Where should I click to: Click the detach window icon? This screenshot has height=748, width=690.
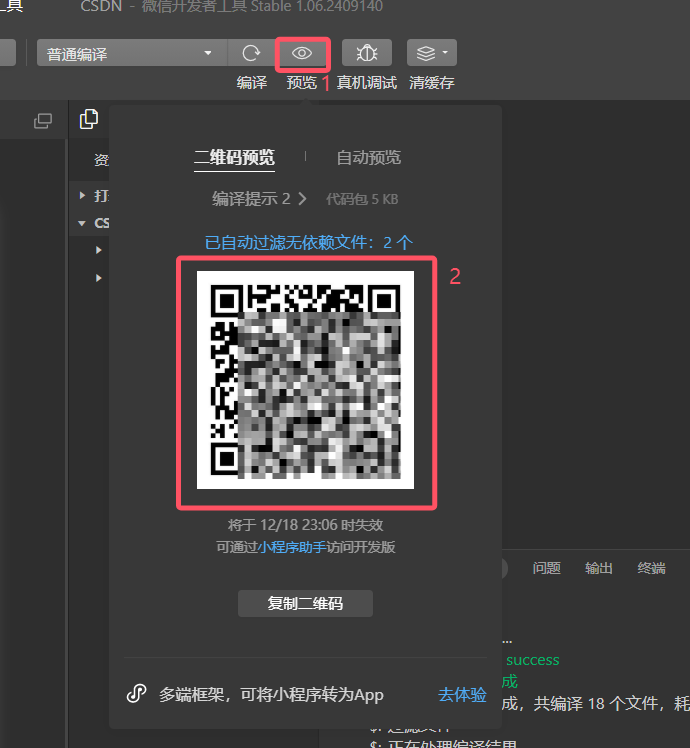pos(43,121)
